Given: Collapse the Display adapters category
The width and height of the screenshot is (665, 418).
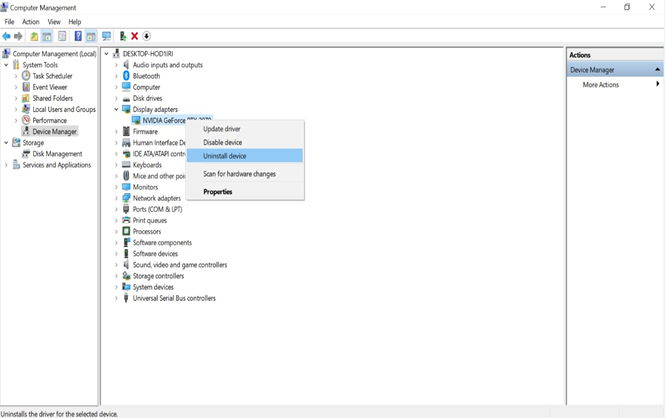Looking at the screenshot, I should pyautogui.click(x=116, y=109).
